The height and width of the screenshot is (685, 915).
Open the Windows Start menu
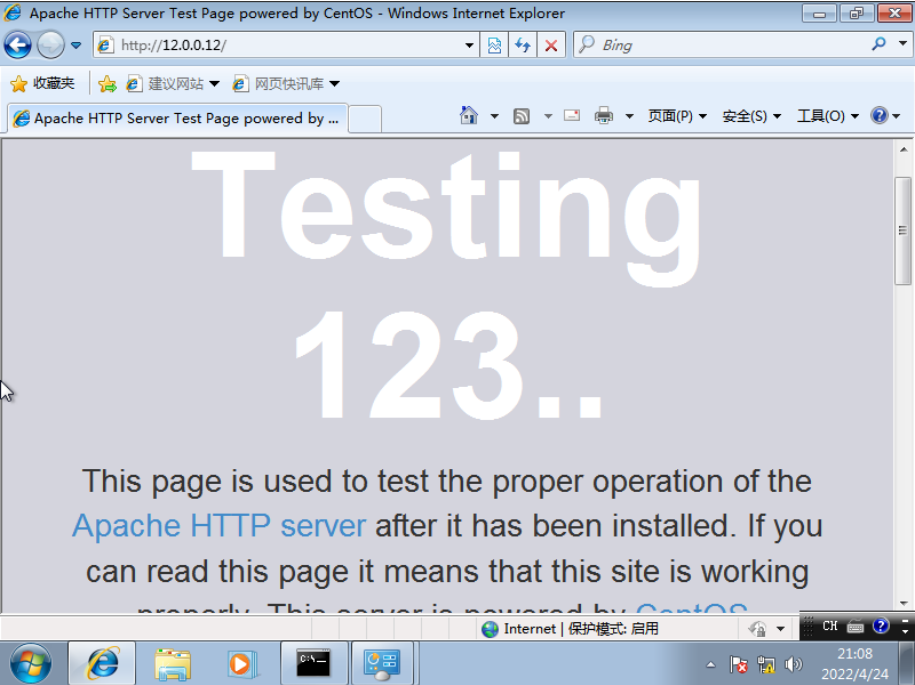click(x=30, y=663)
